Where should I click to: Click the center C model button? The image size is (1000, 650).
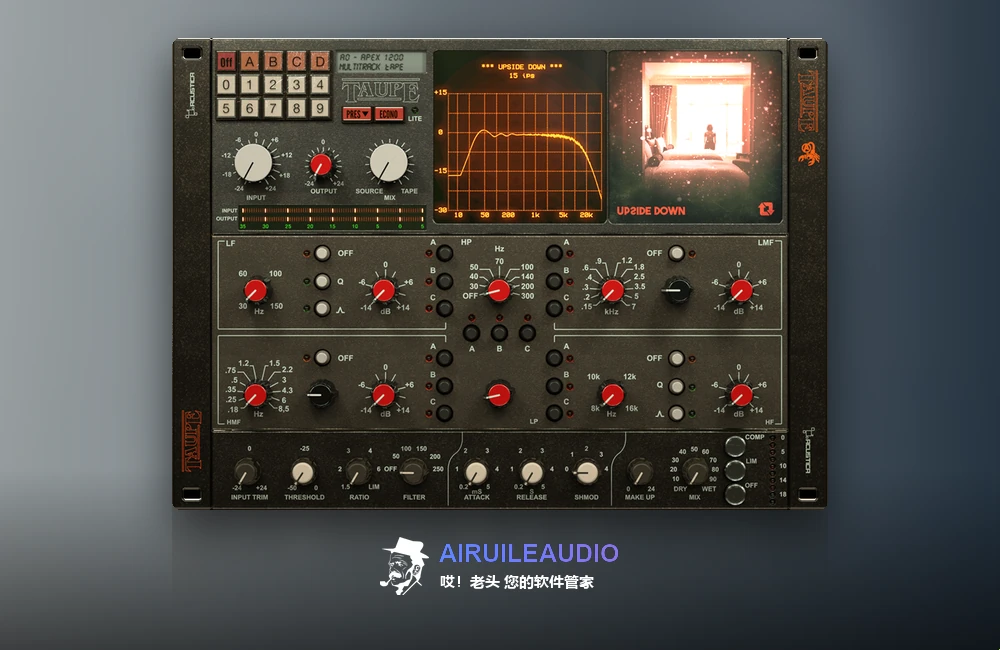[x=527, y=332]
